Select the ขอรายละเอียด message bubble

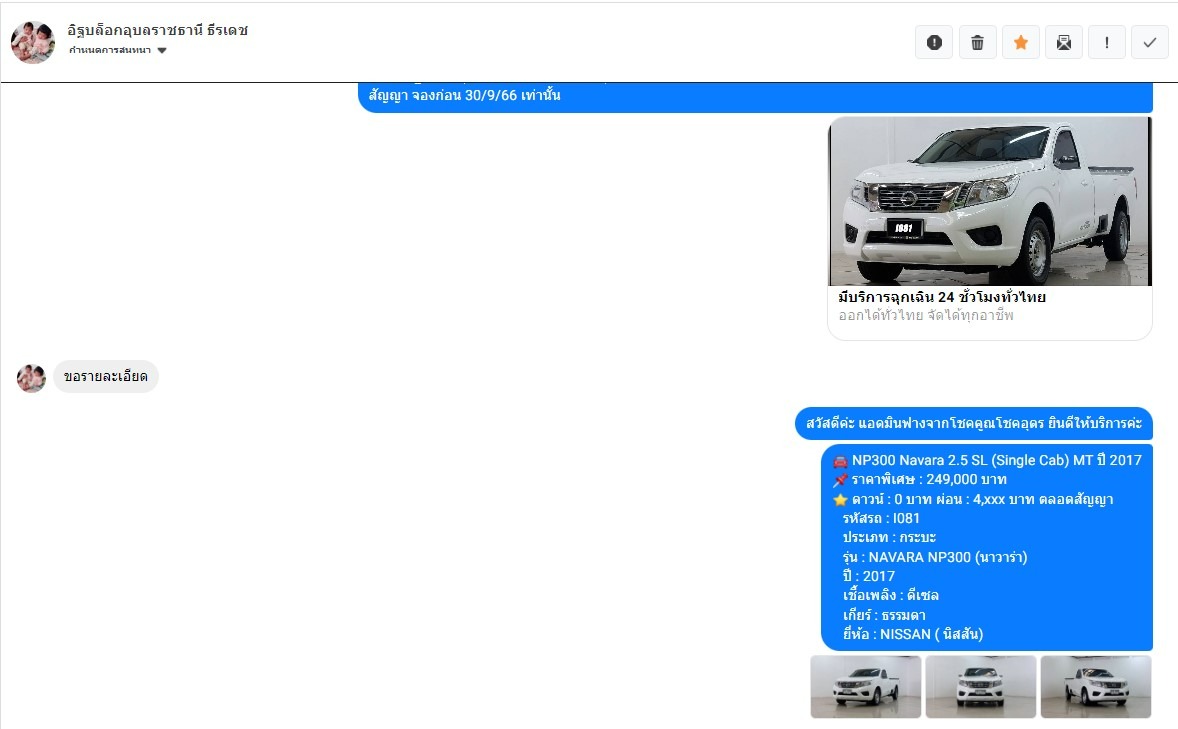point(105,377)
